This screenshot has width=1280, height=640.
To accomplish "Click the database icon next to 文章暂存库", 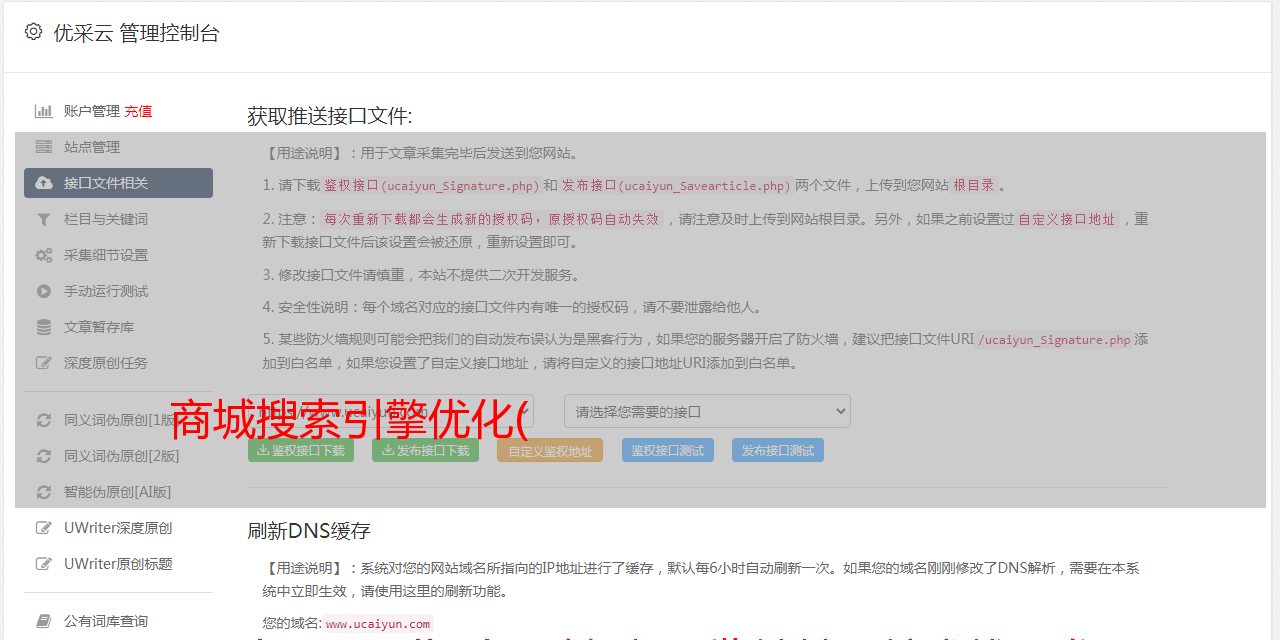I will (x=44, y=327).
